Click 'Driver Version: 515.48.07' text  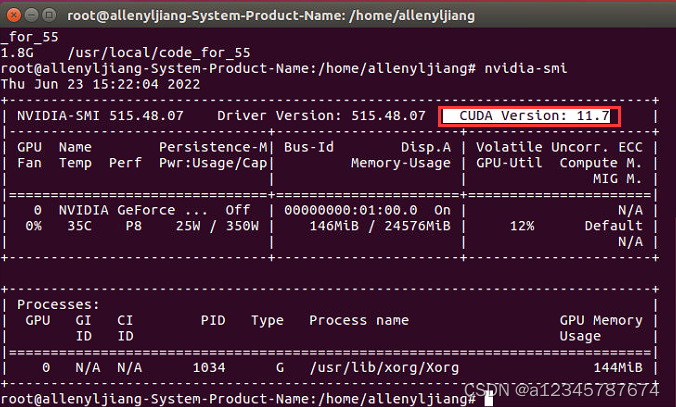coord(321,116)
